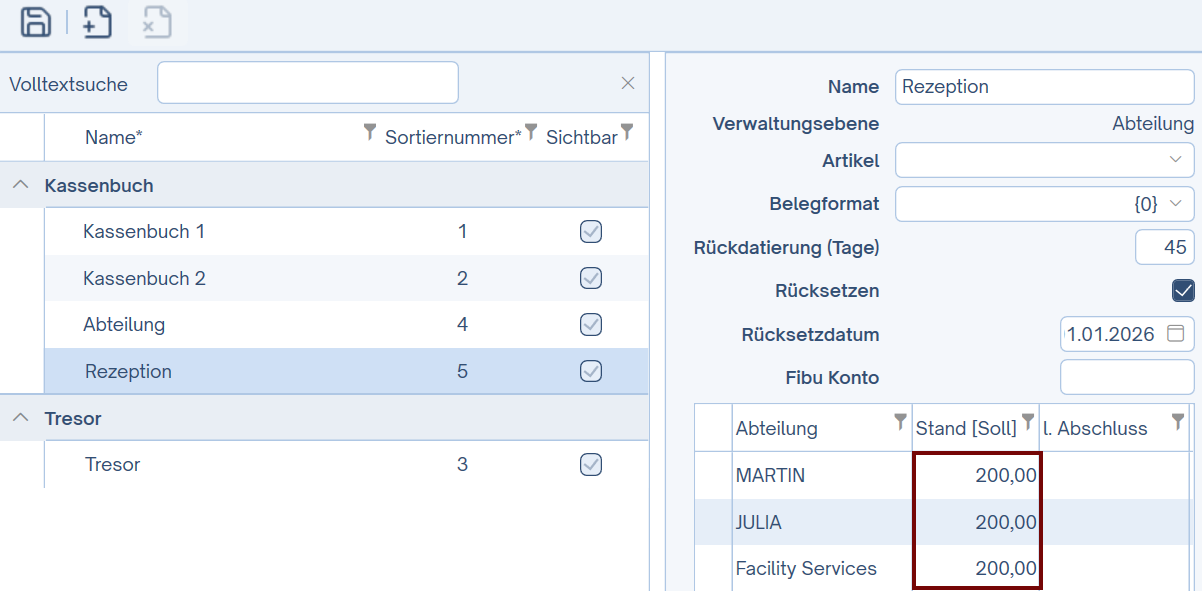Viewport: 1202px width, 591px height.
Task: Click the save disk icon
Action: coord(36,22)
